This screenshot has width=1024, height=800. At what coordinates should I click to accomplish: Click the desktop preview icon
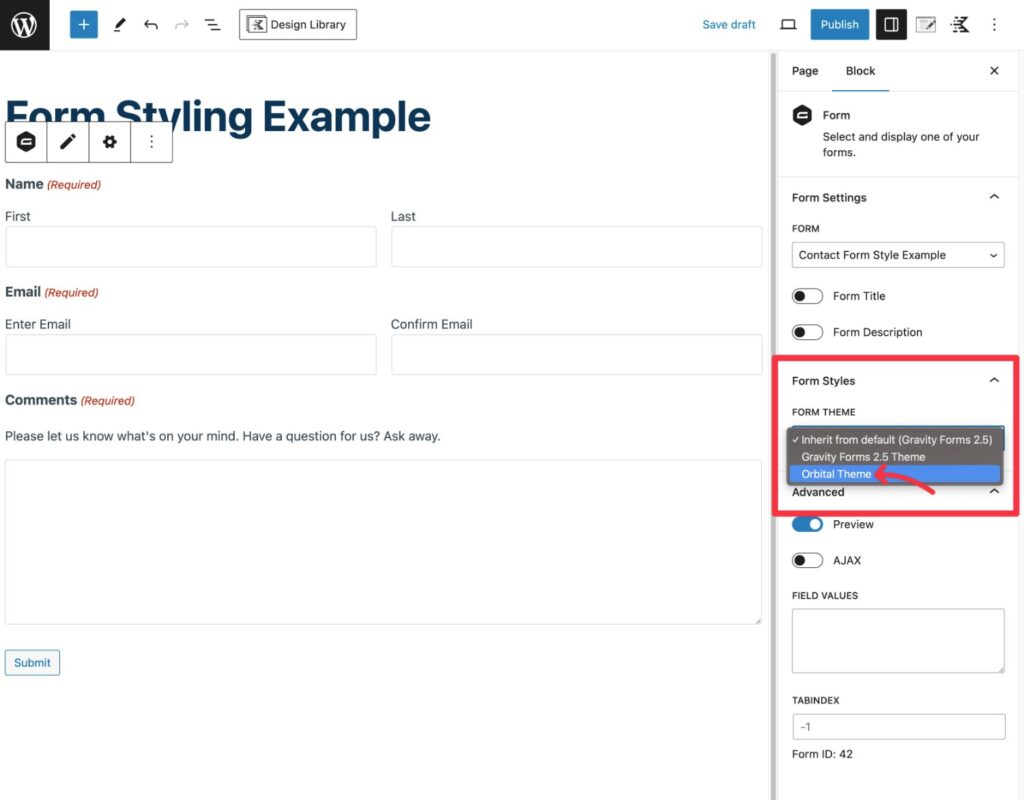pyautogui.click(x=788, y=24)
